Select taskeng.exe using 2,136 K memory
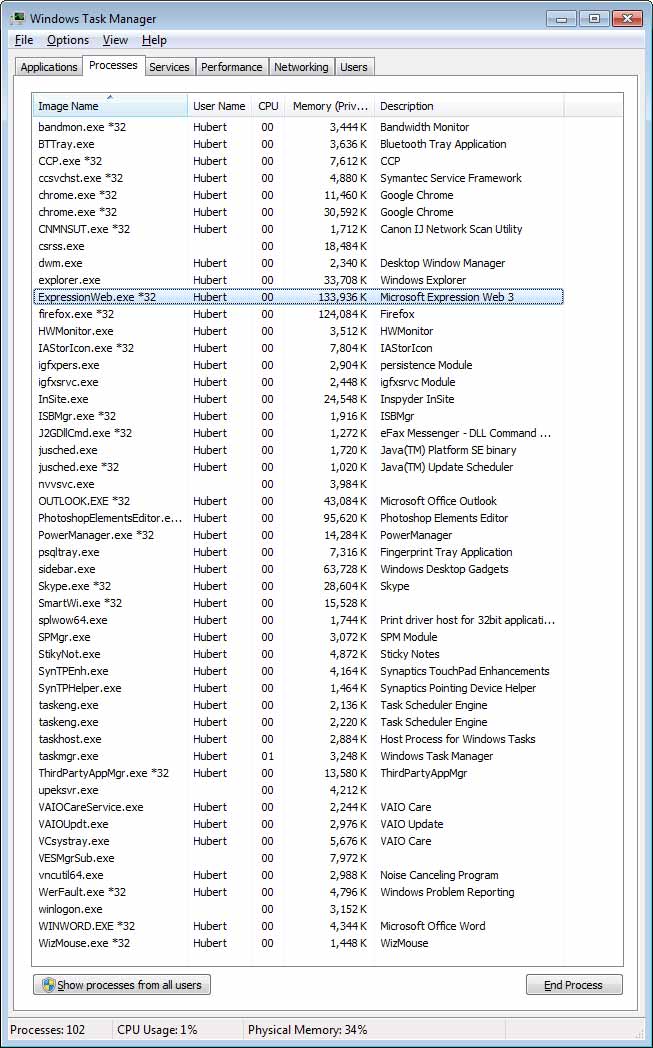The width and height of the screenshot is (653, 1048). point(298,705)
